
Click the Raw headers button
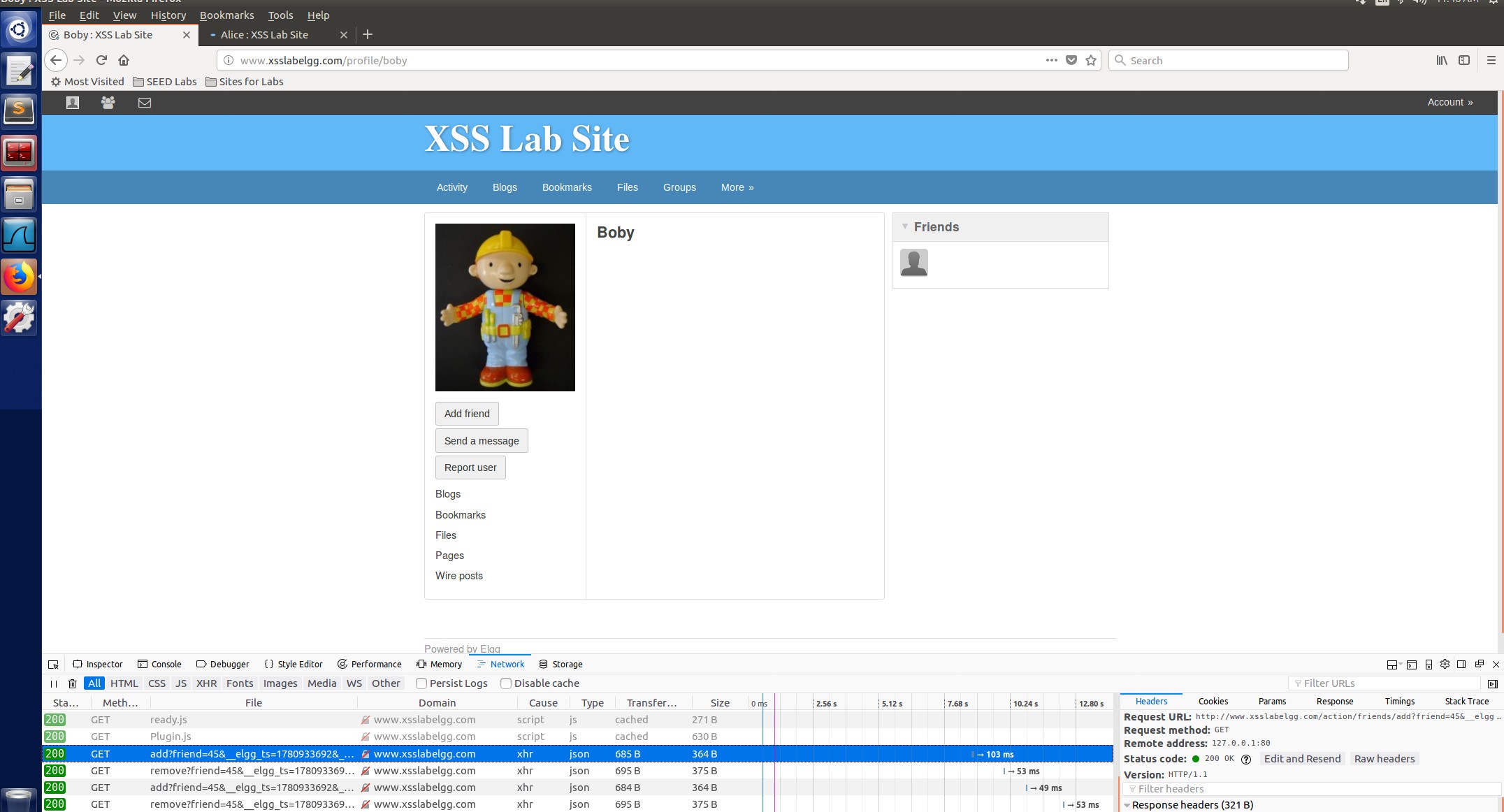(1384, 759)
